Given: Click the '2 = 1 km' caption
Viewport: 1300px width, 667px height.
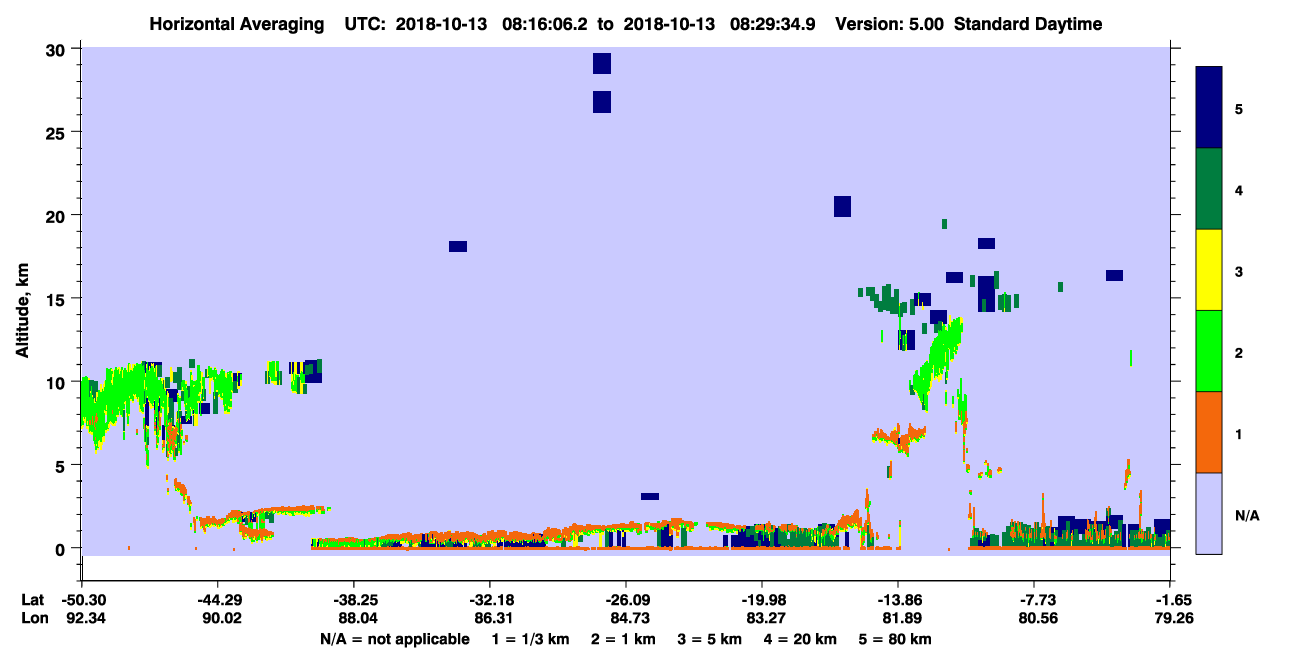Looking at the screenshot, I should [623, 639].
